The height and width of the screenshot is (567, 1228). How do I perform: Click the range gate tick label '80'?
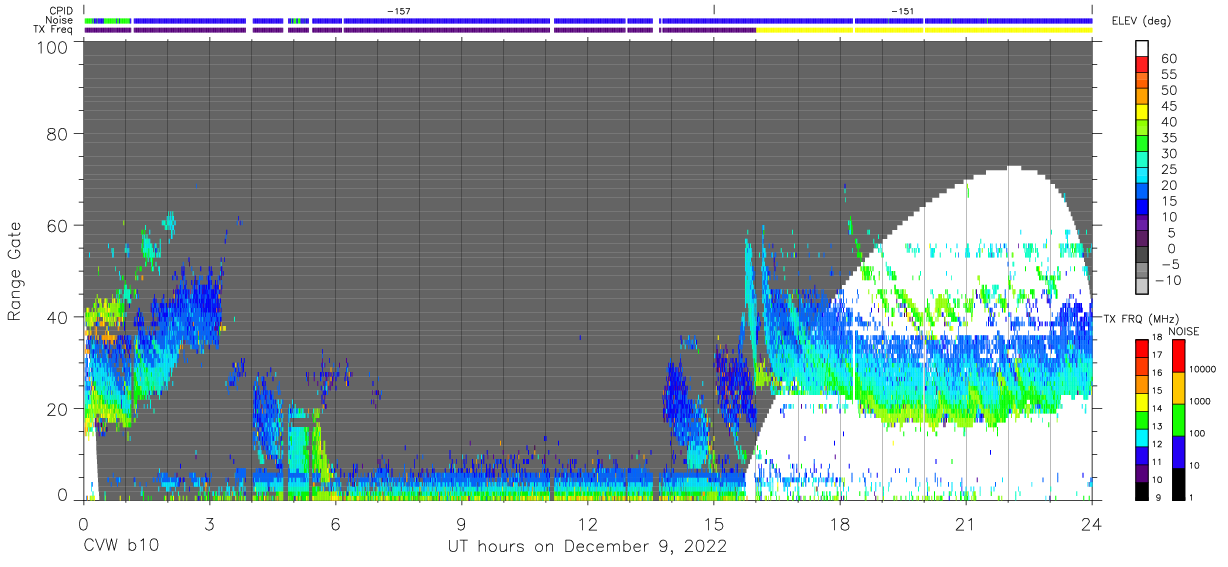[57, 133]
